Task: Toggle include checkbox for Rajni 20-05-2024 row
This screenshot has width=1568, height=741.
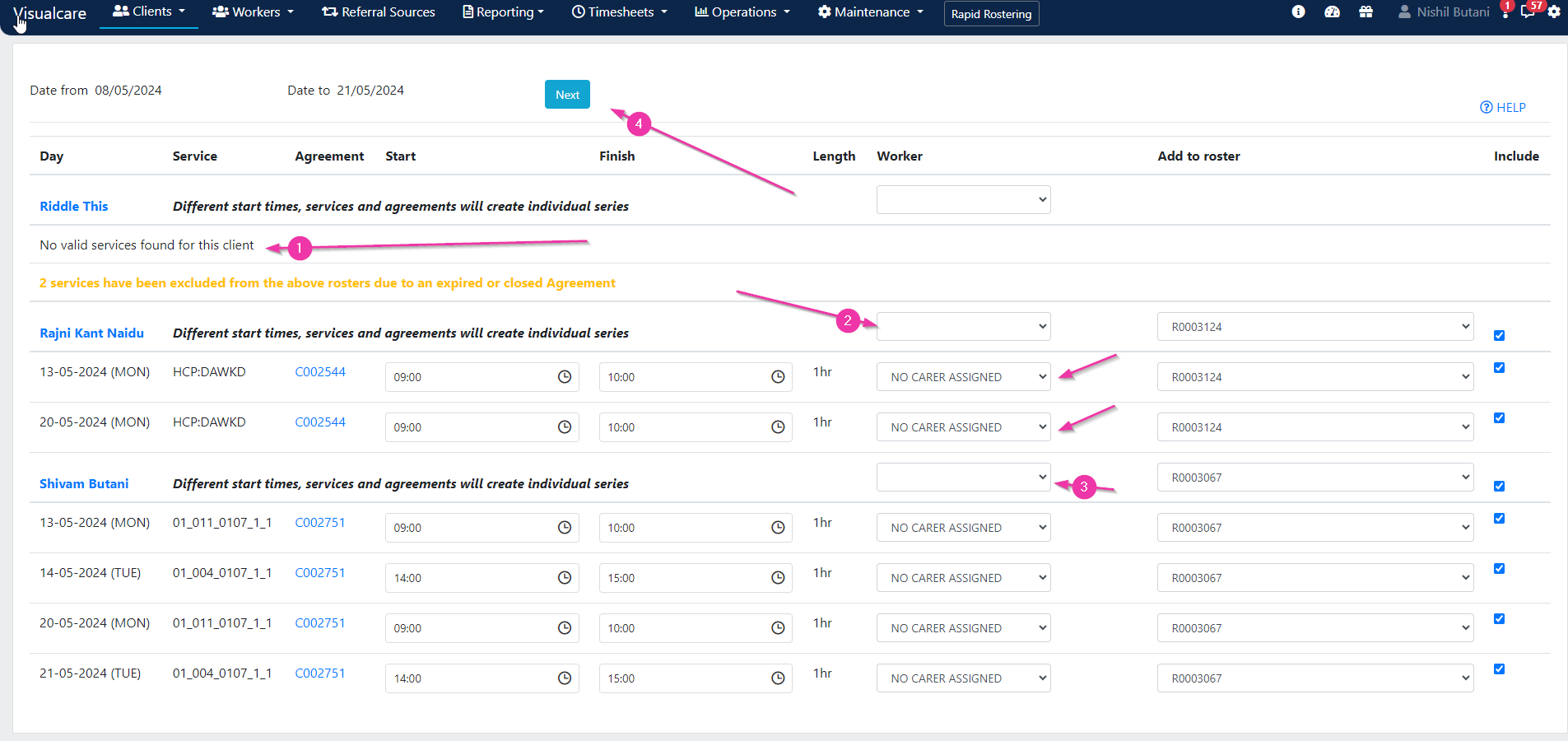Action: [x=1499, y=418]
